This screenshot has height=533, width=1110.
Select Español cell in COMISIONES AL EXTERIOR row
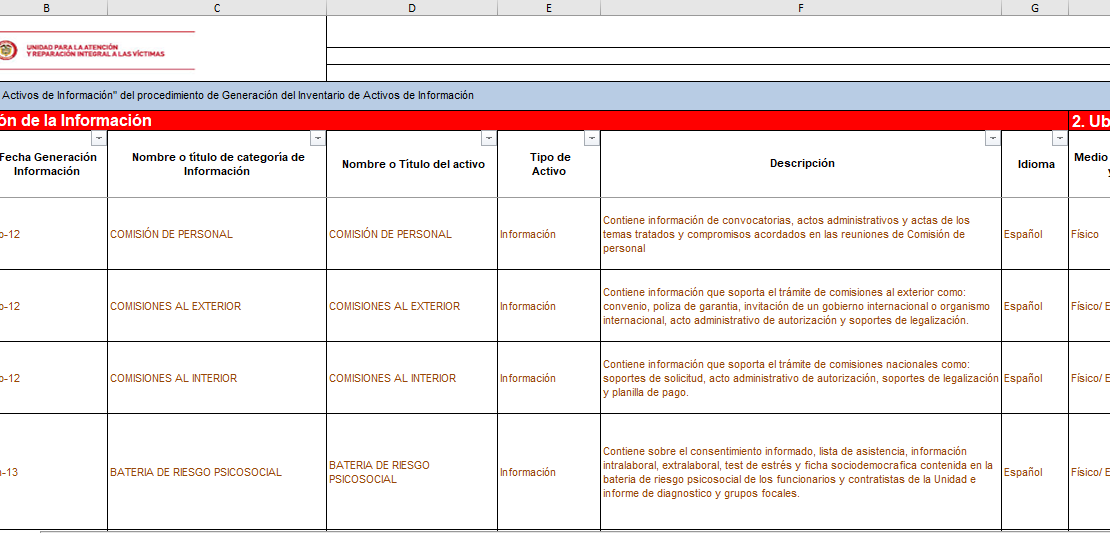[1035, 306]
